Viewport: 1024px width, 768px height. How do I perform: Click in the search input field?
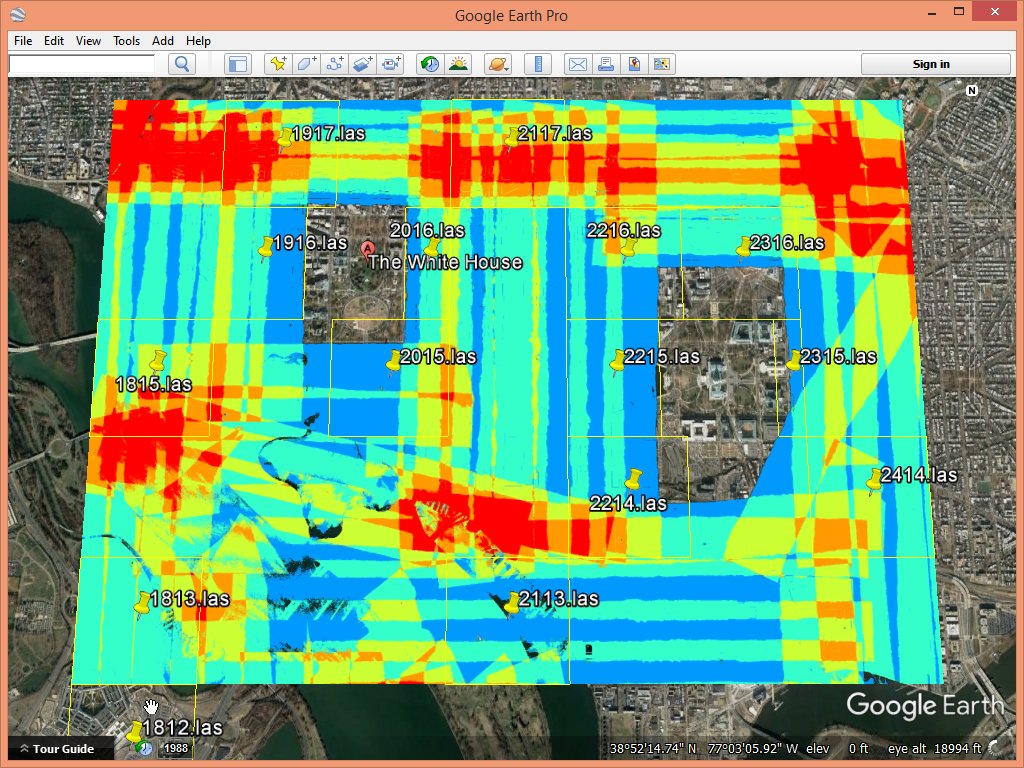coord(82,64)
